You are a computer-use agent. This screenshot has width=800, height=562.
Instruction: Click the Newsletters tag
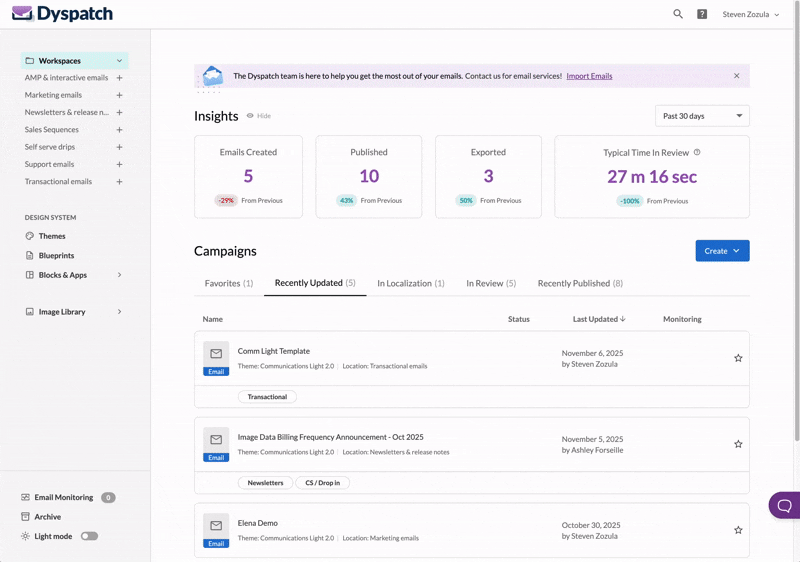coord(265,483)
